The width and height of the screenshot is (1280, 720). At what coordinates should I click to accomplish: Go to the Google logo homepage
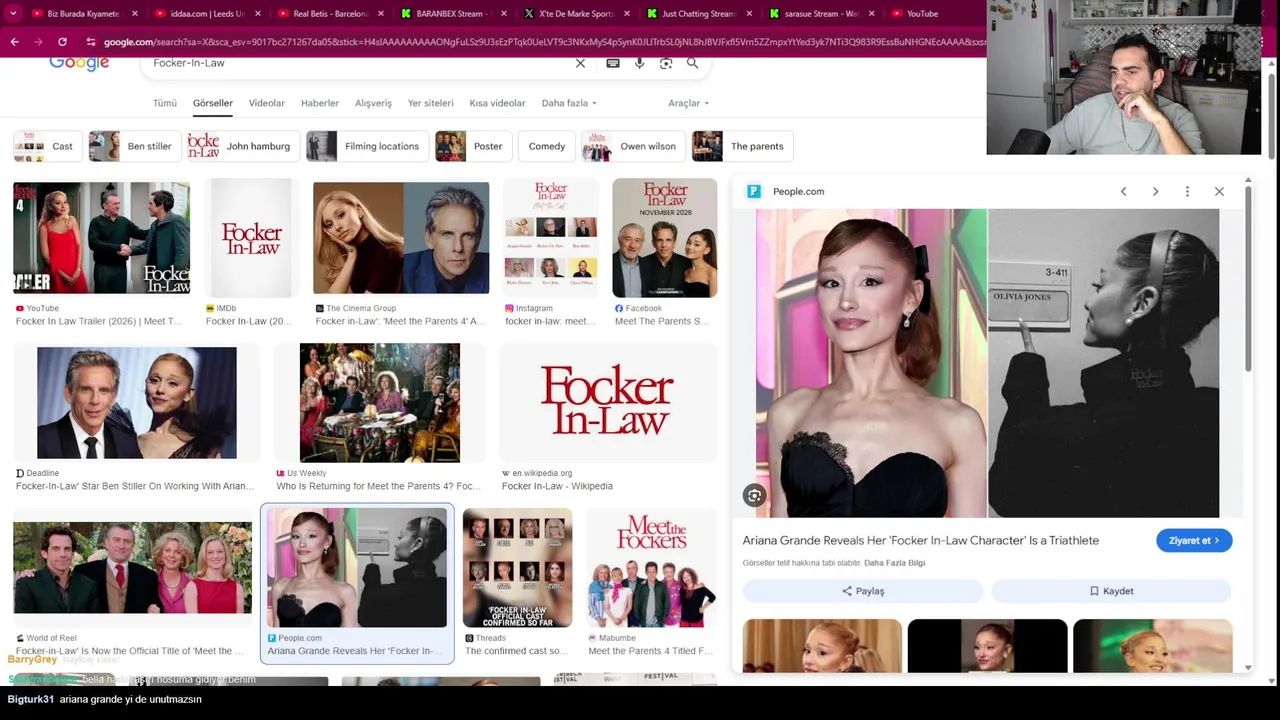[x=79, y=64]
